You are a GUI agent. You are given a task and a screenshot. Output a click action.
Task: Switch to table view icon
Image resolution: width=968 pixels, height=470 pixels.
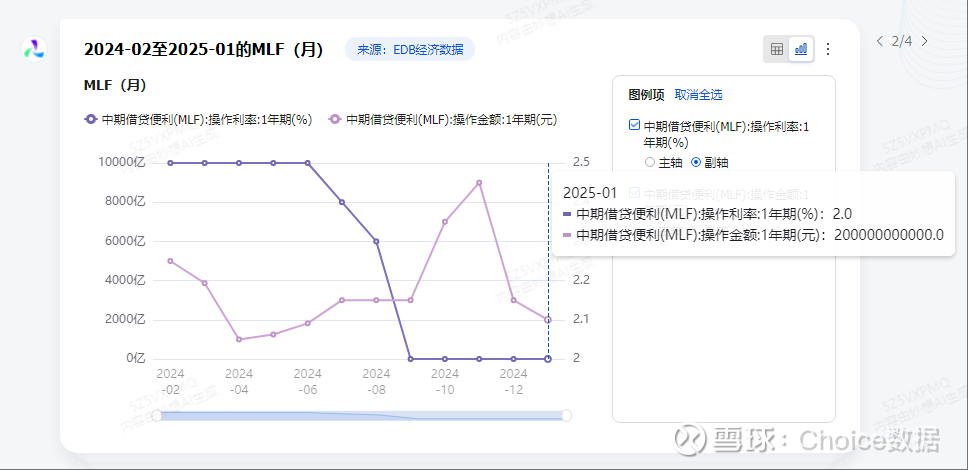(x=777, y=49)
